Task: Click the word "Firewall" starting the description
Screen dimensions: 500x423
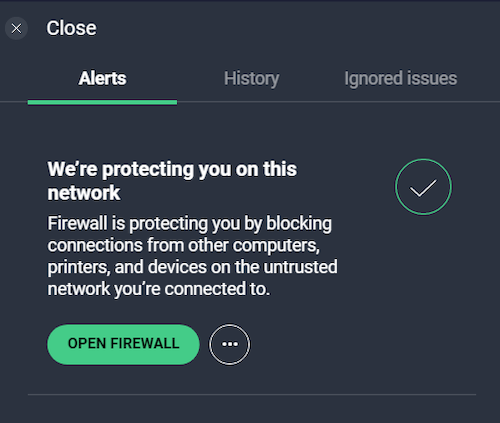Action: pyautogui.click(x=77, y=223)
